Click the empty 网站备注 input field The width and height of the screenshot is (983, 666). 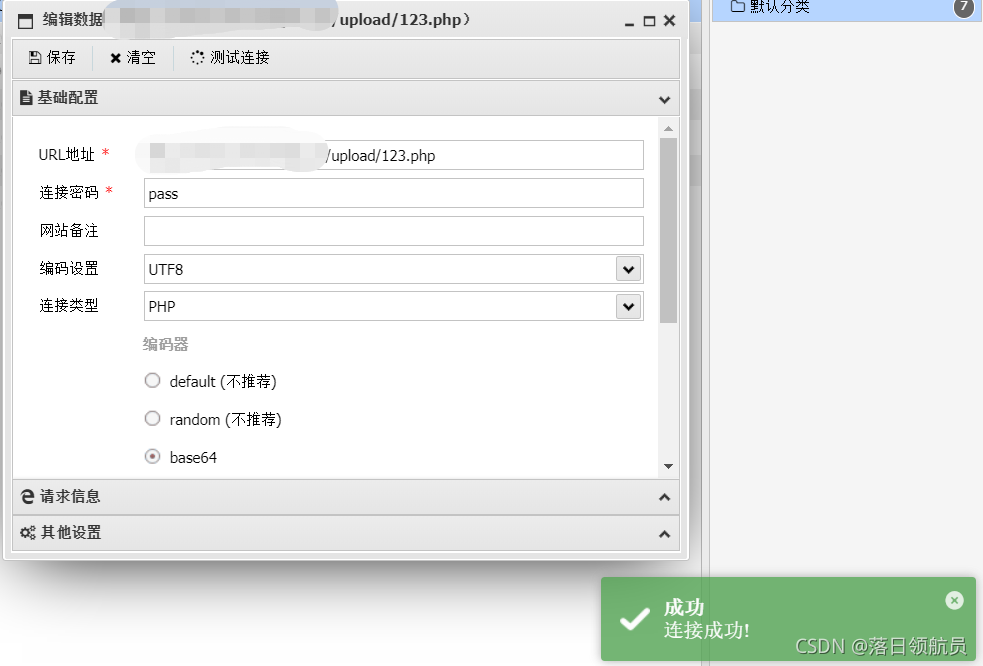pyautogui.click(x=394, y=231)
